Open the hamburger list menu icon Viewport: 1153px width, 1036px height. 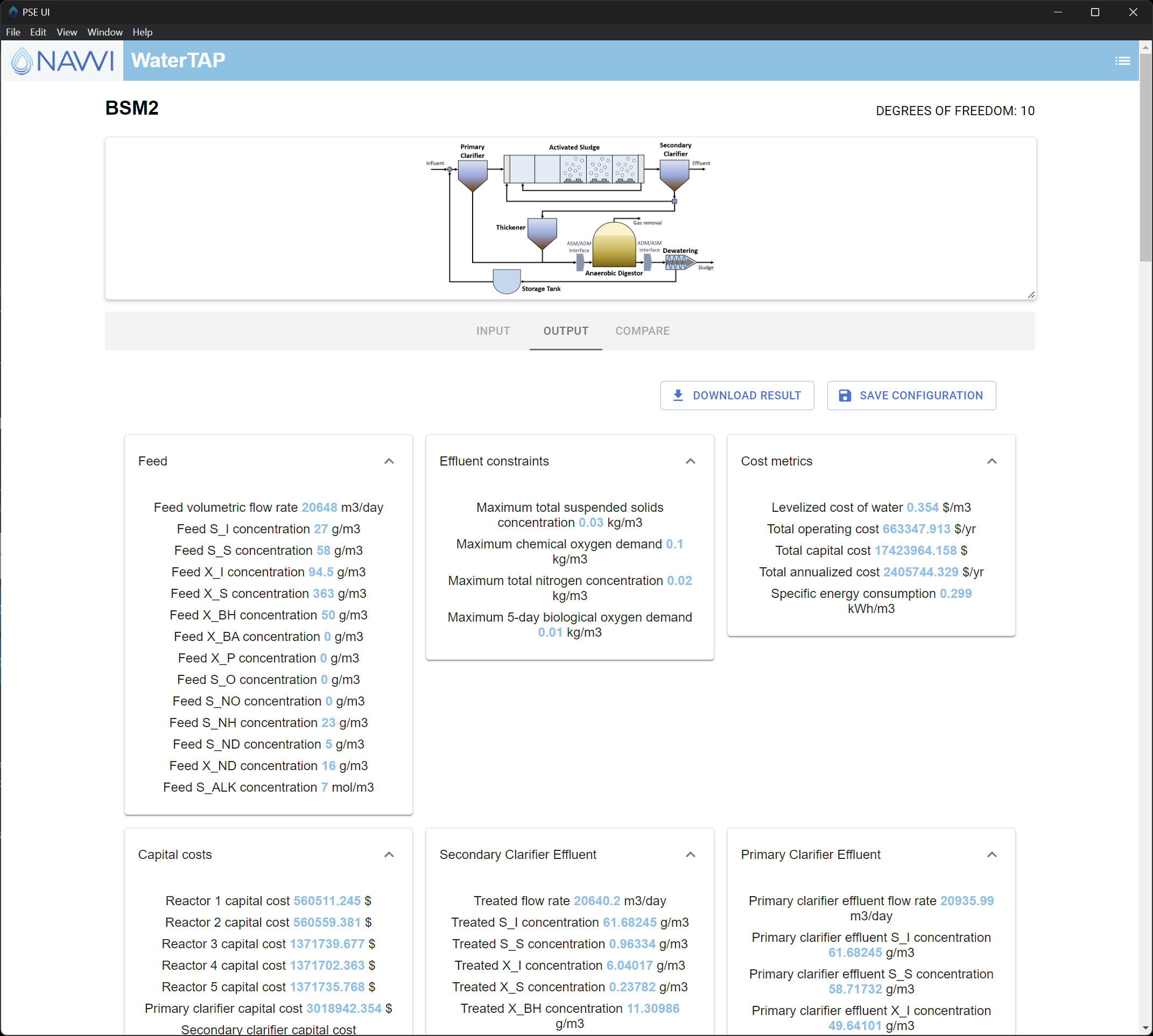click(1122, 61)
